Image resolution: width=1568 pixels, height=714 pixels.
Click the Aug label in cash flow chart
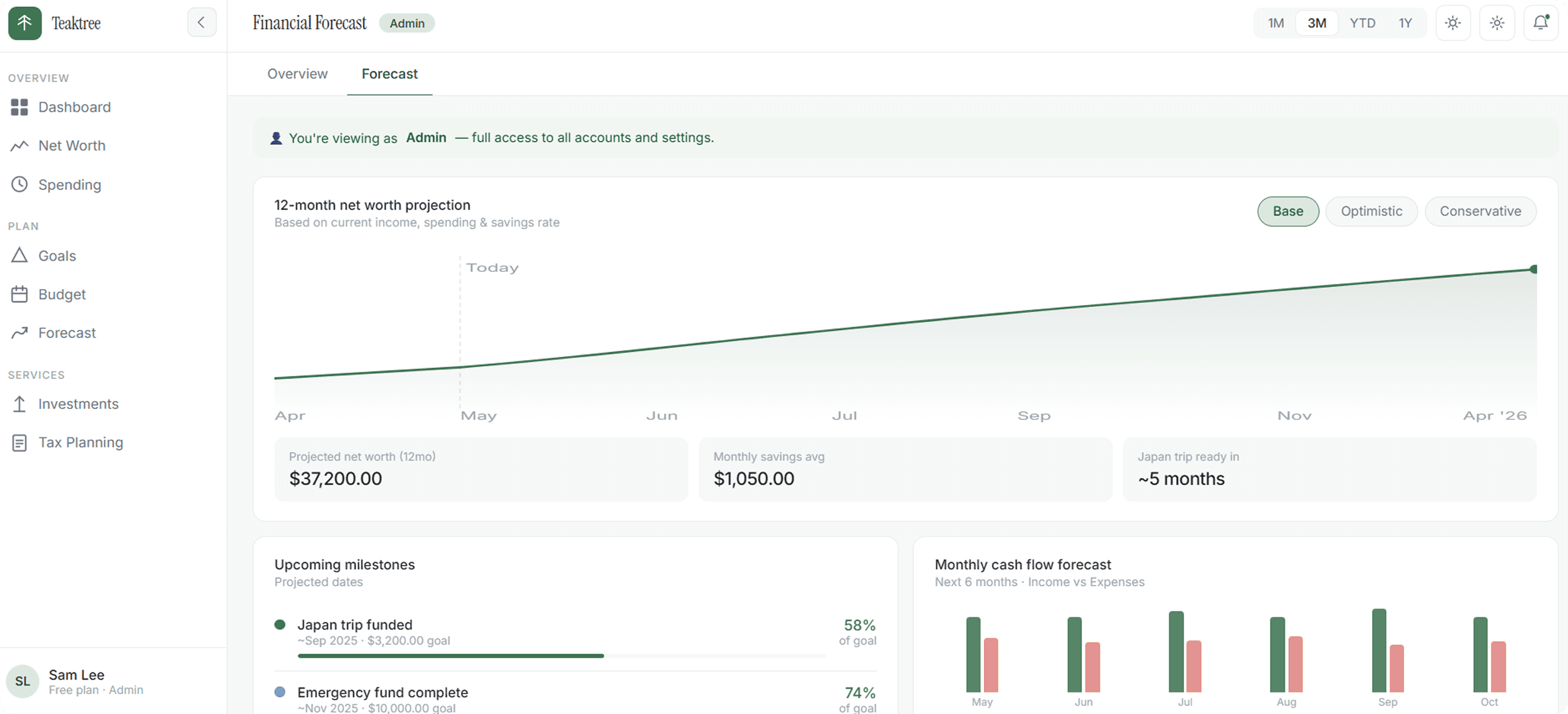coord(1286,702)
